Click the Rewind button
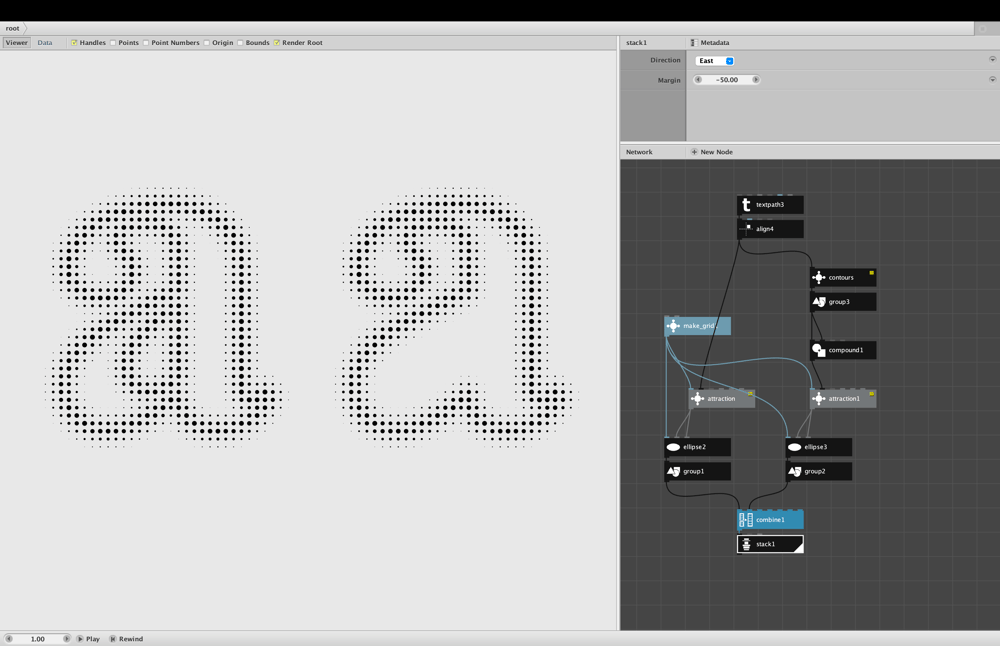Viewport: 1000px width, 646px height. [x=126, y=638]
